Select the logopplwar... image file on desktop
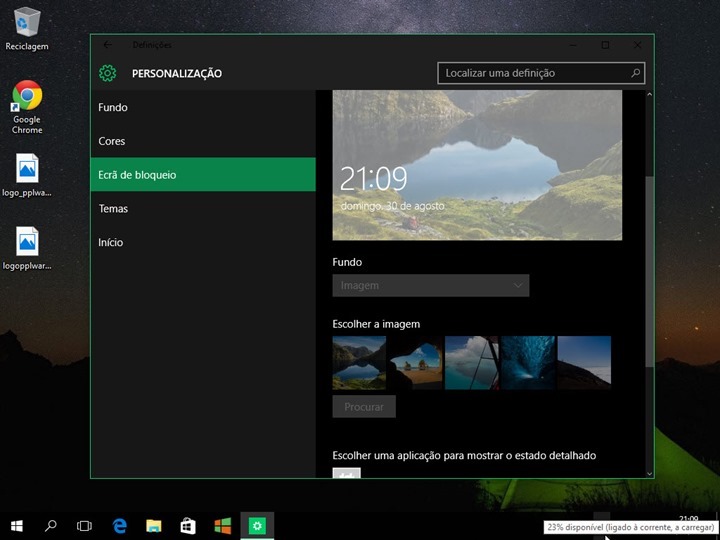This screenshot has width=720, height=540. [x=27, y=248]
